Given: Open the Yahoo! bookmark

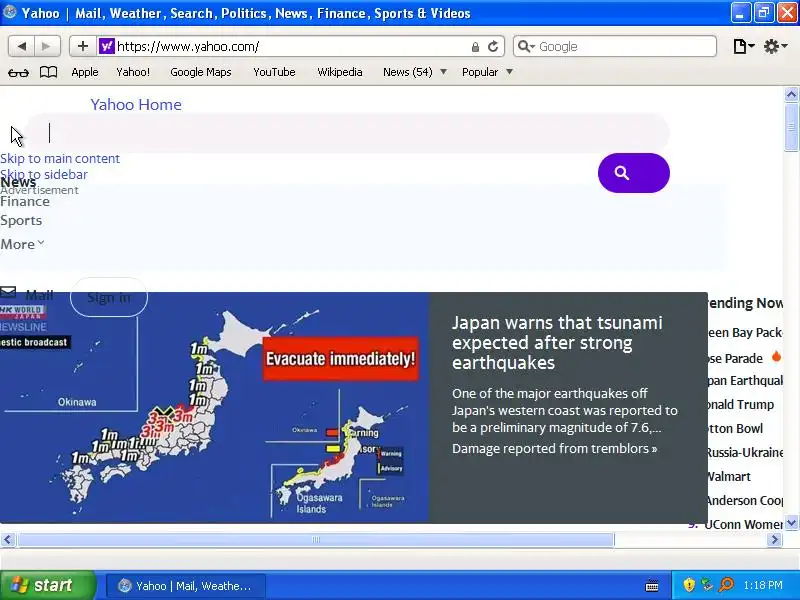Looking at the screenshot, I should pyautogui.click(x=133, y=72).
